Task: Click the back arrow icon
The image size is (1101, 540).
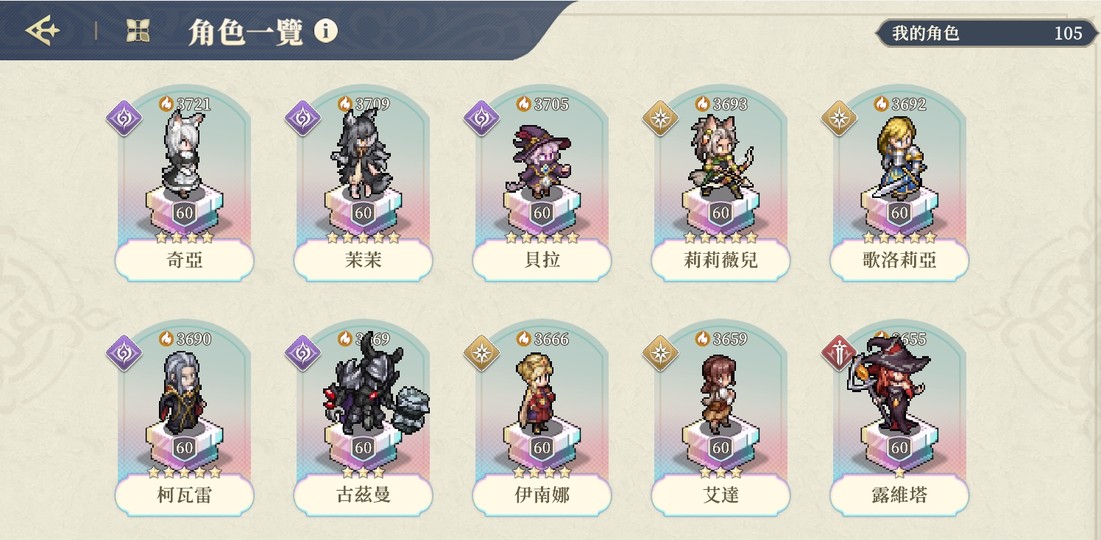Action: pyautogui.click(x=43, y=30)
